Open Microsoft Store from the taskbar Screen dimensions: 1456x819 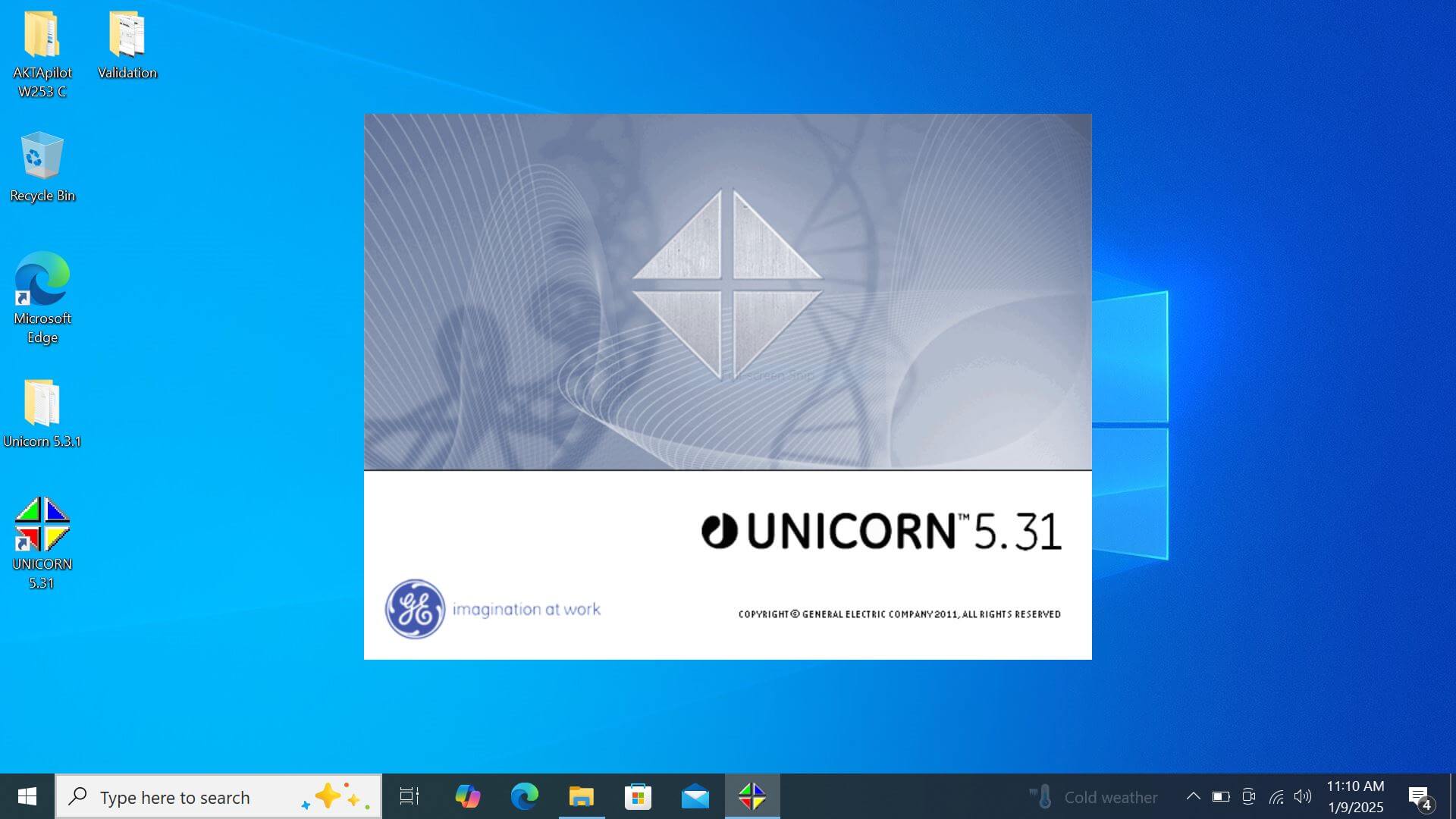[638, 796]
